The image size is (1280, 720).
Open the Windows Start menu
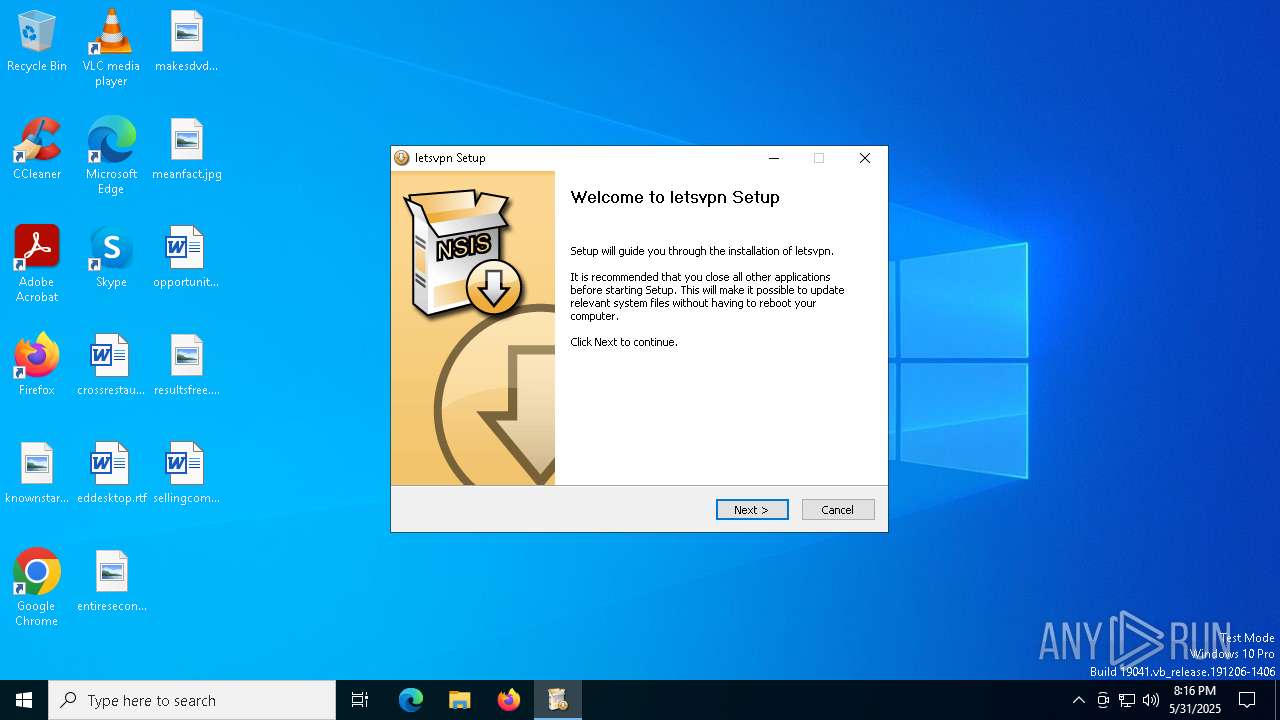pyautogui.click(x=24, y=700)
